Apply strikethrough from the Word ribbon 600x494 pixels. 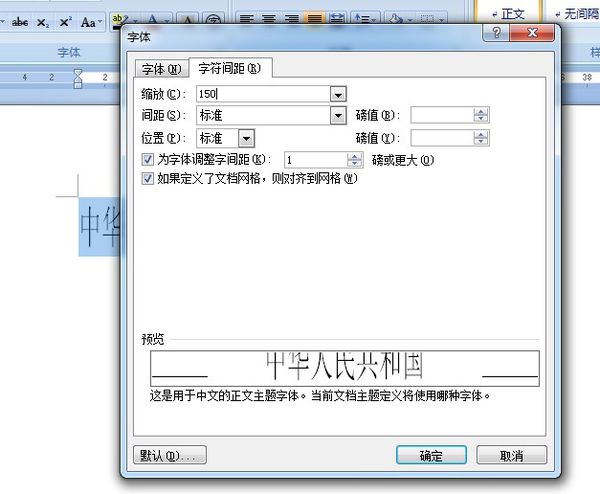click(20, 22)
